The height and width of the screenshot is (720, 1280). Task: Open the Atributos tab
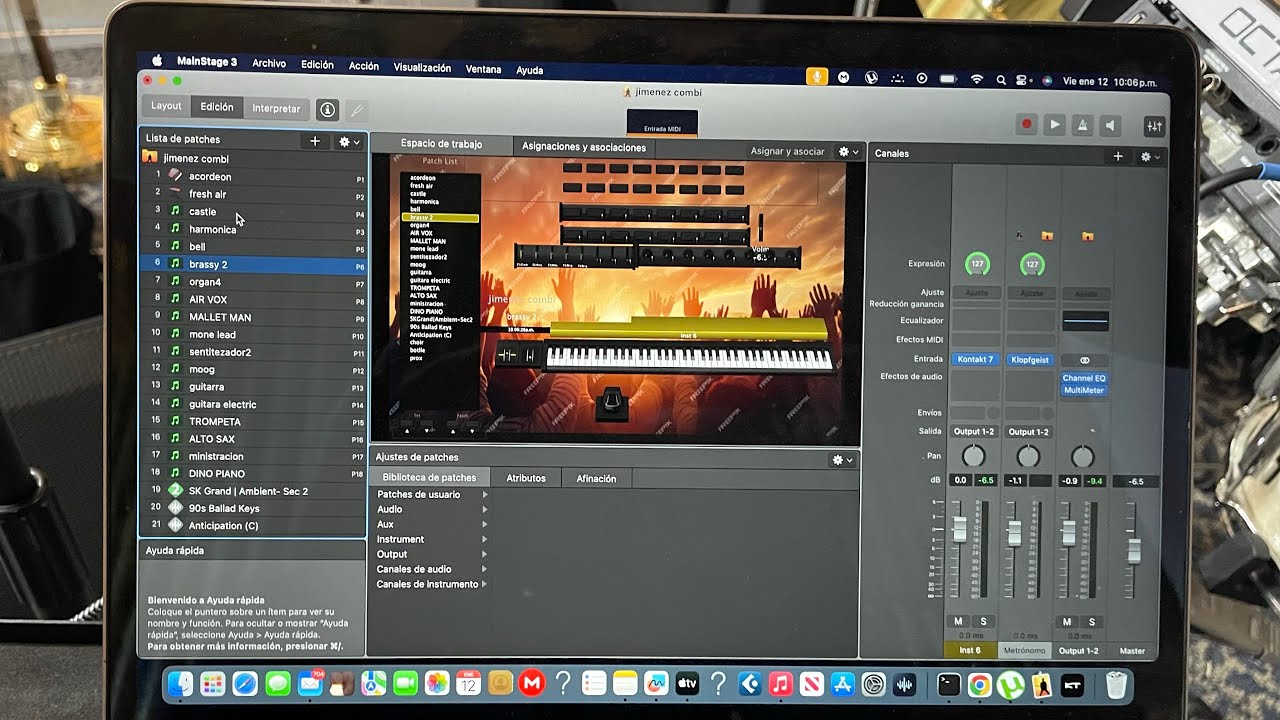(x=526, y=478)
